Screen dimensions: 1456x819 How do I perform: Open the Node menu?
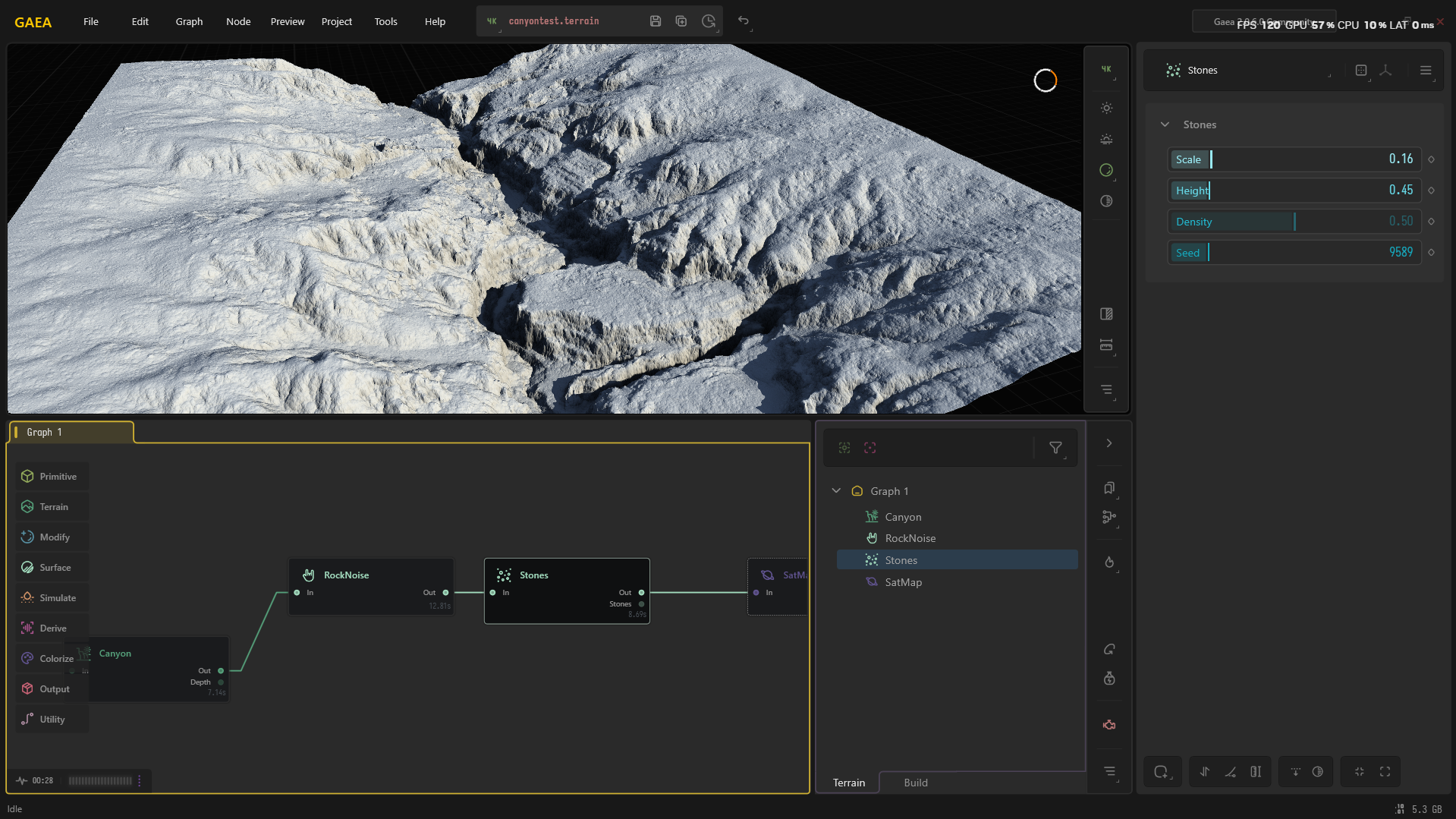[238, 21]
